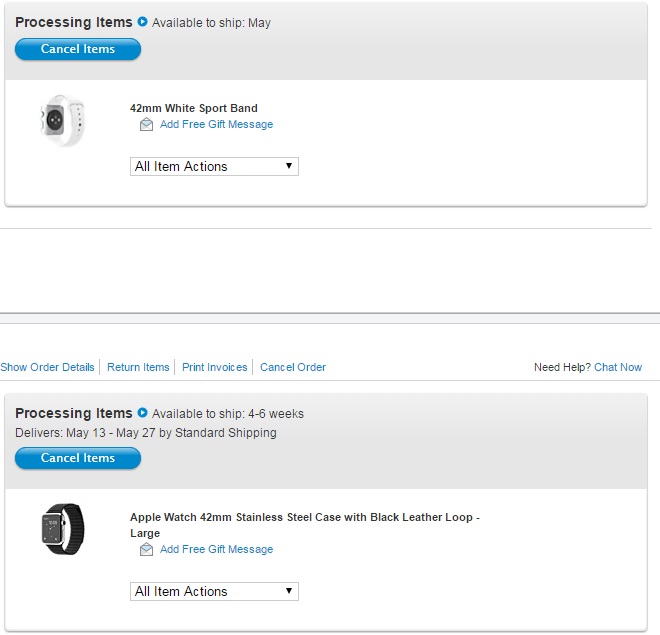Add Free Gift Message to Apple Watch
The image size is (660, 635).
(216, 550)
